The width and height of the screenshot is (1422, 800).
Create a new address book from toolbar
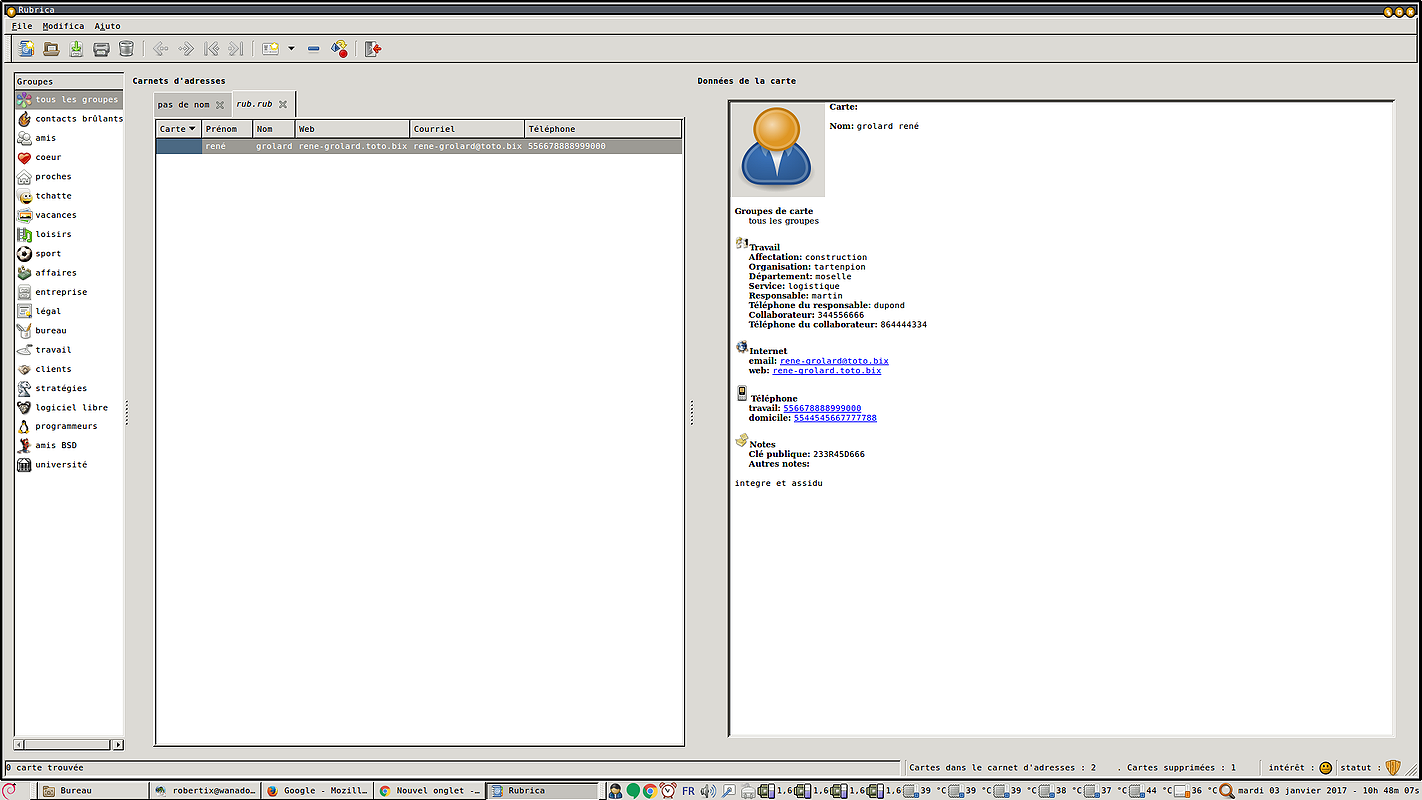(26, 48)
